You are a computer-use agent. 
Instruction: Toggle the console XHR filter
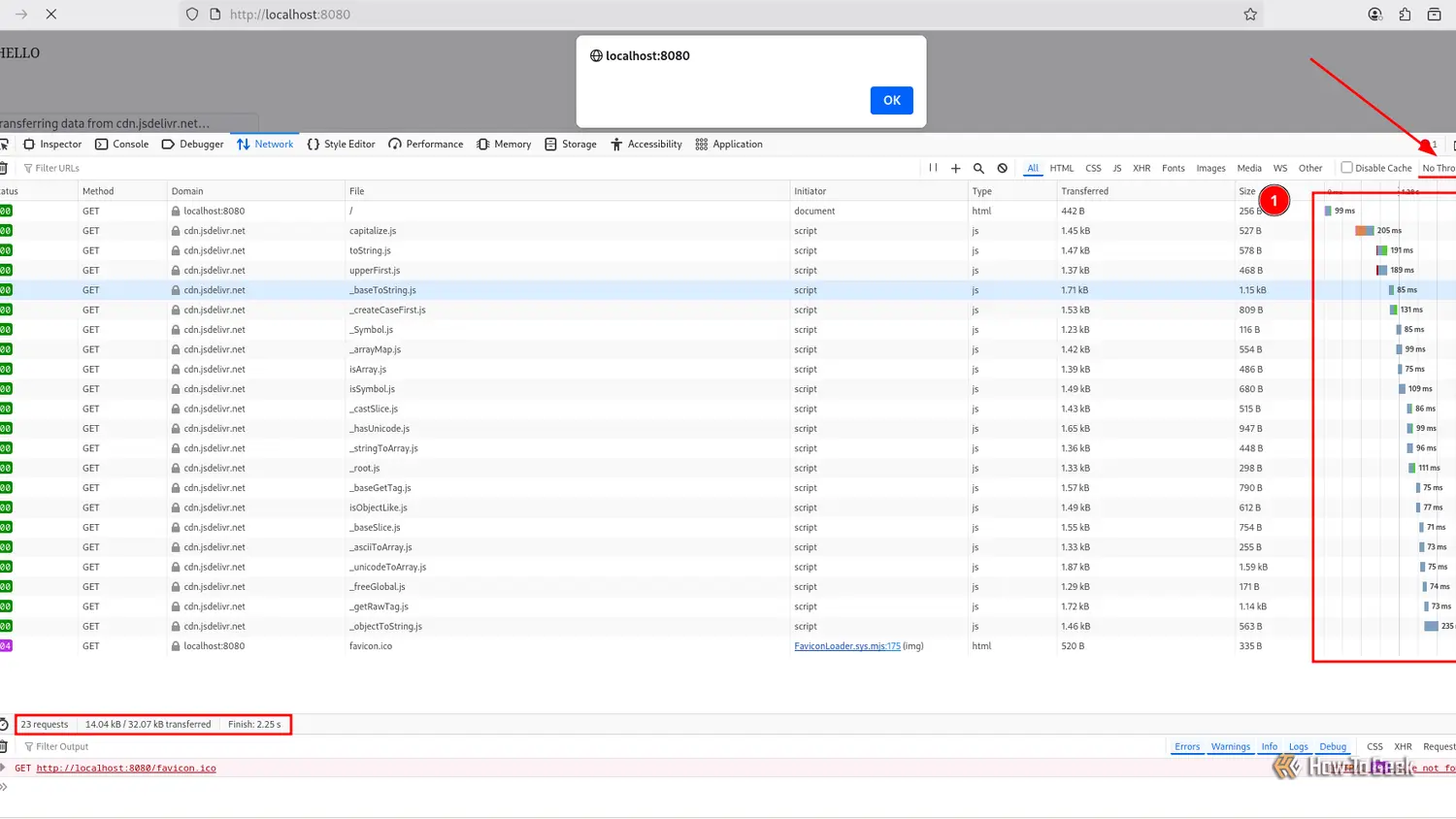[1403, 746]
